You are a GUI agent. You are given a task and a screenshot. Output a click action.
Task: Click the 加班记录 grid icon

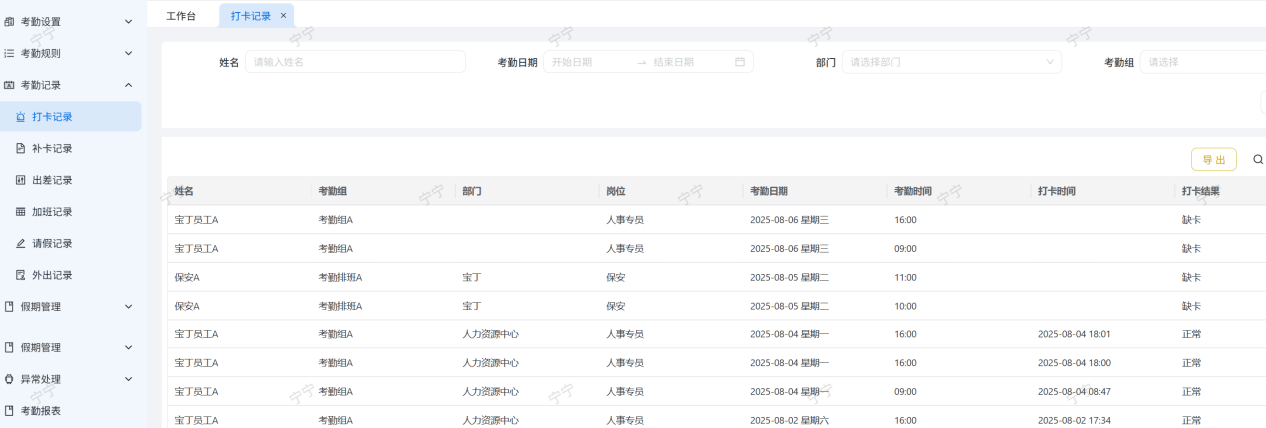(21, 212)
